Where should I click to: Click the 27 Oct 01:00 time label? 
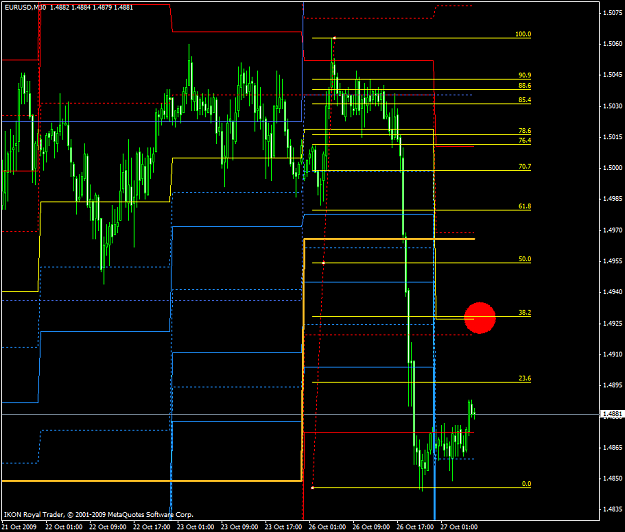[458, 527]
